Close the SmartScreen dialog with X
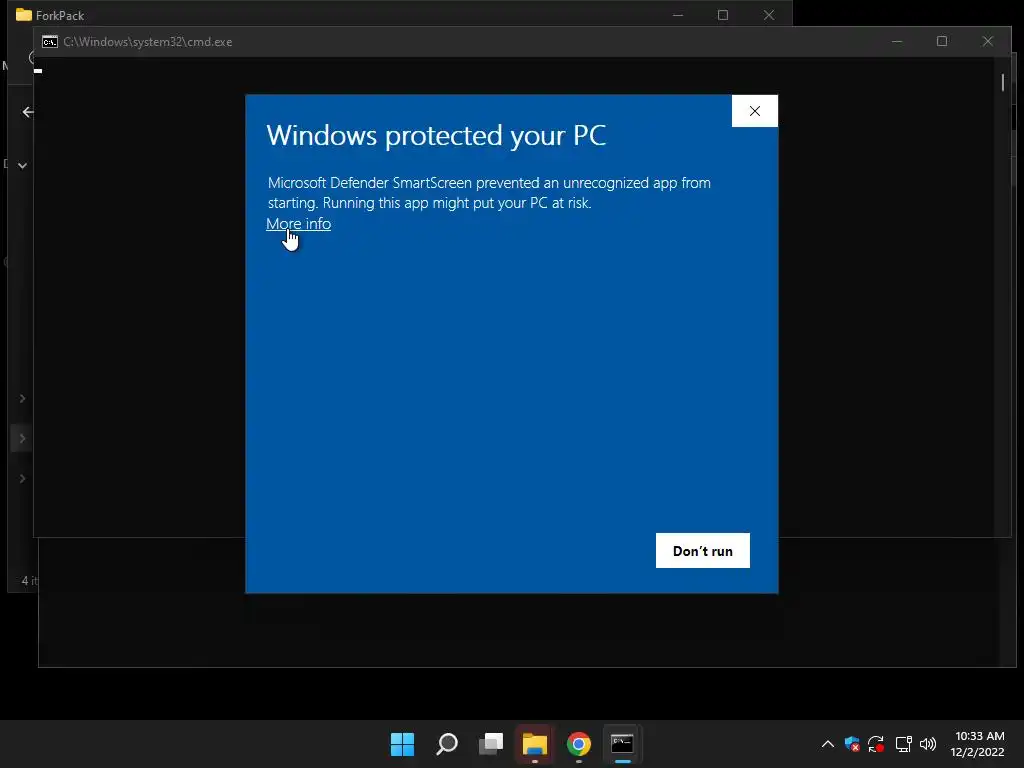 [x=755, y=111]
